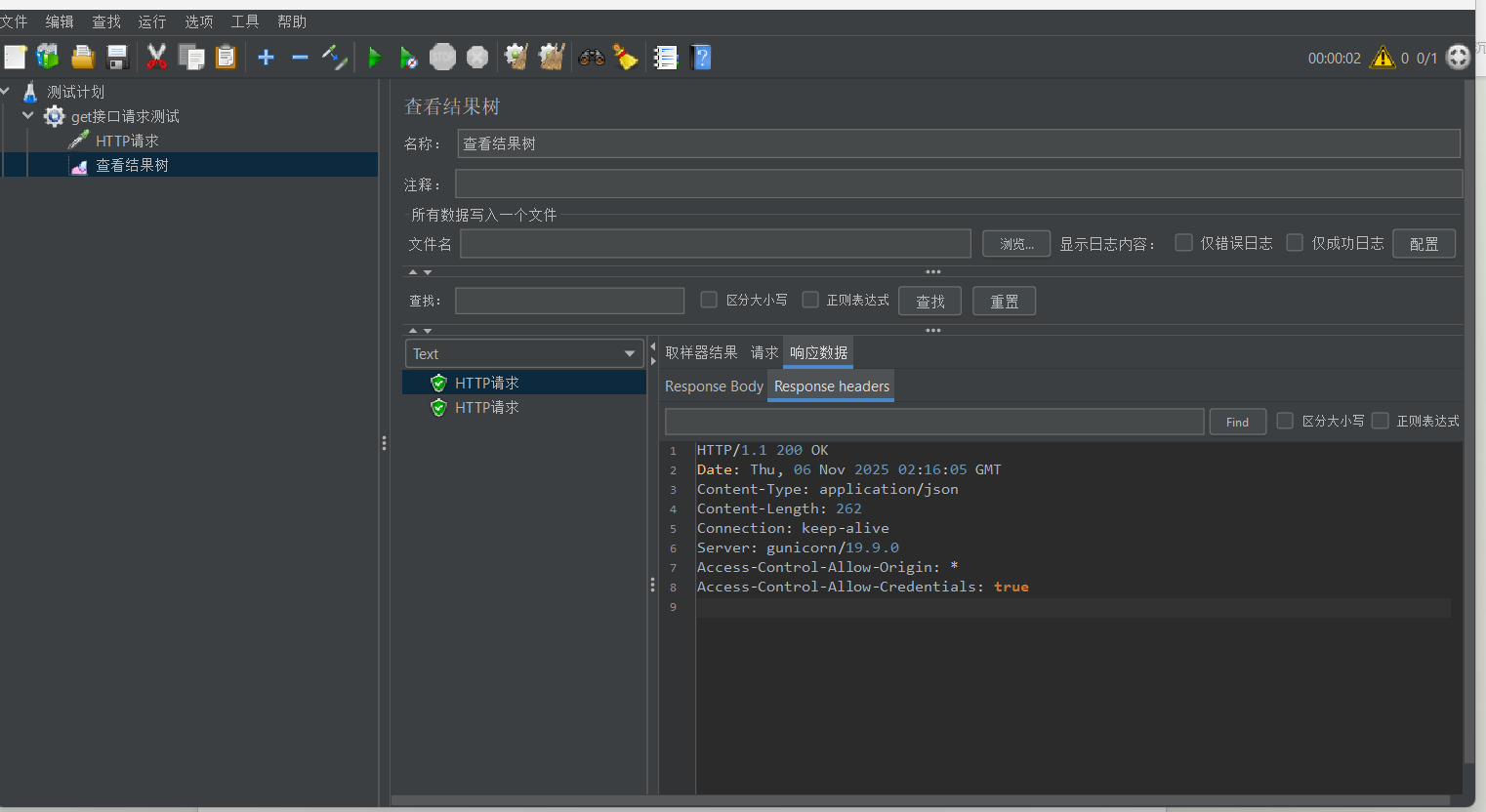The width and height of the screenshot is (1486, 812).
Task: Open function helper list icon
Action: (x=666, y=58)
